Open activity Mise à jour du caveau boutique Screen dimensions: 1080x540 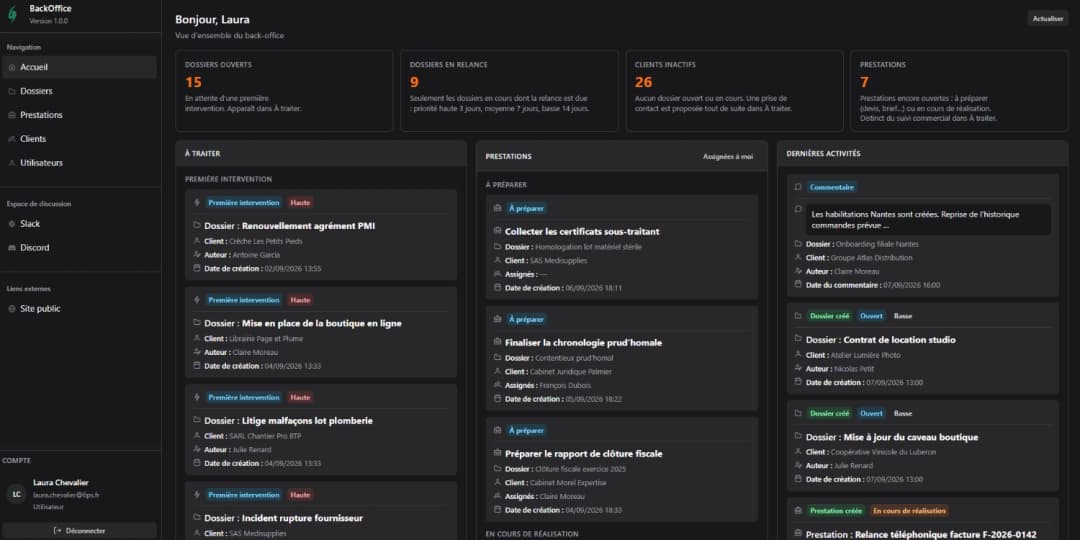point(923,446)
